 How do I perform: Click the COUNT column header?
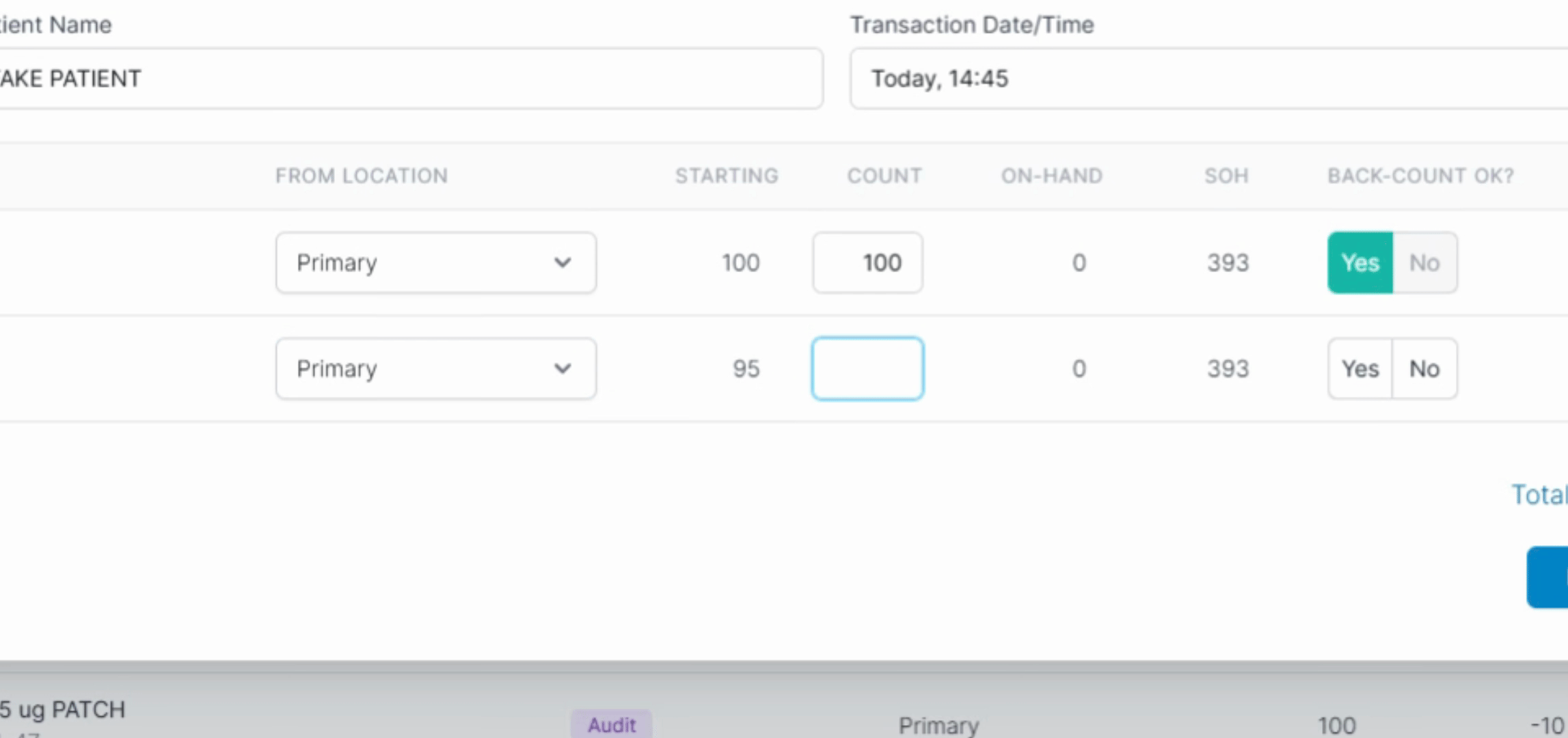coord(884,176)
